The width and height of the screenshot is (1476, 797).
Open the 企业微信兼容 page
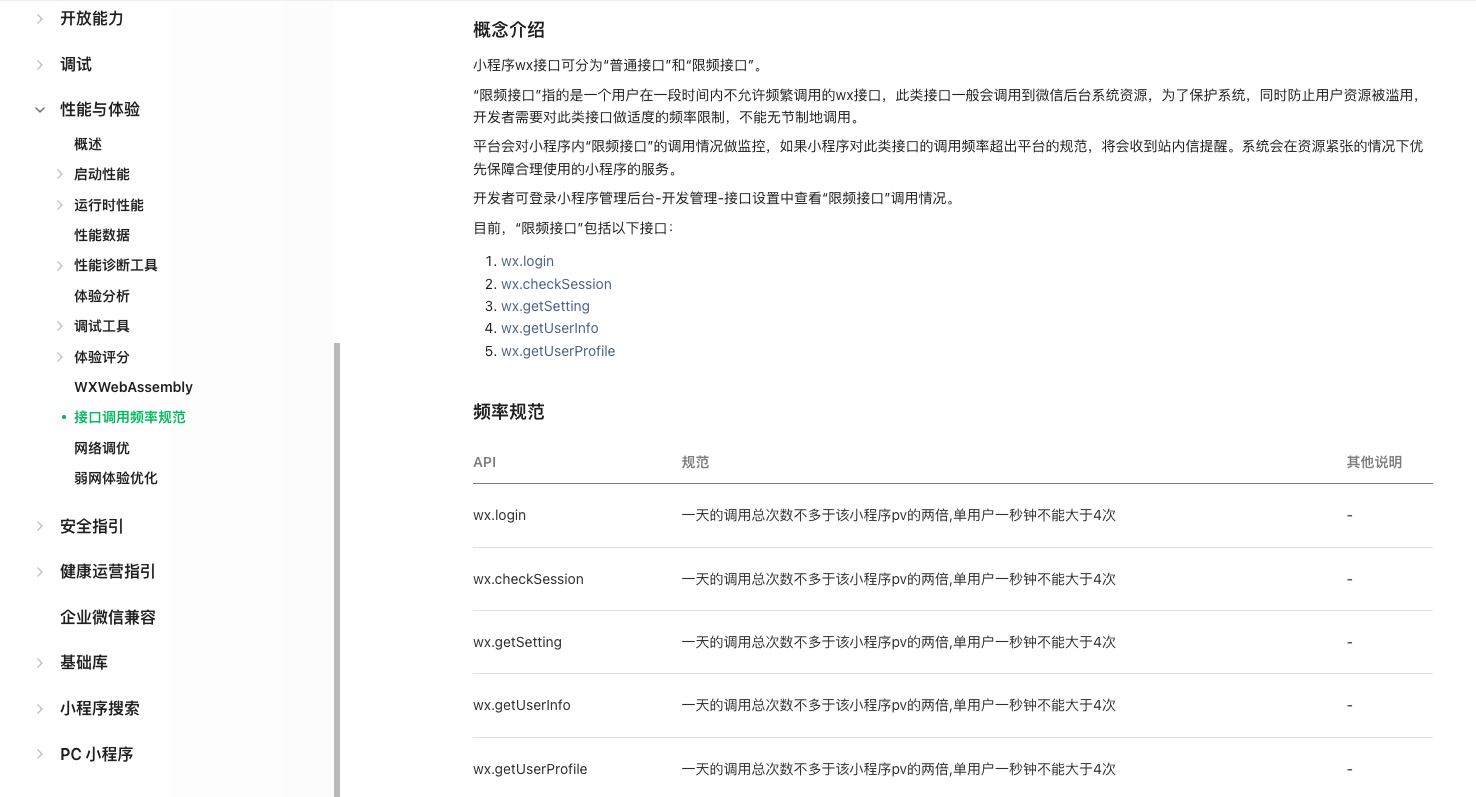coord(108,617)
